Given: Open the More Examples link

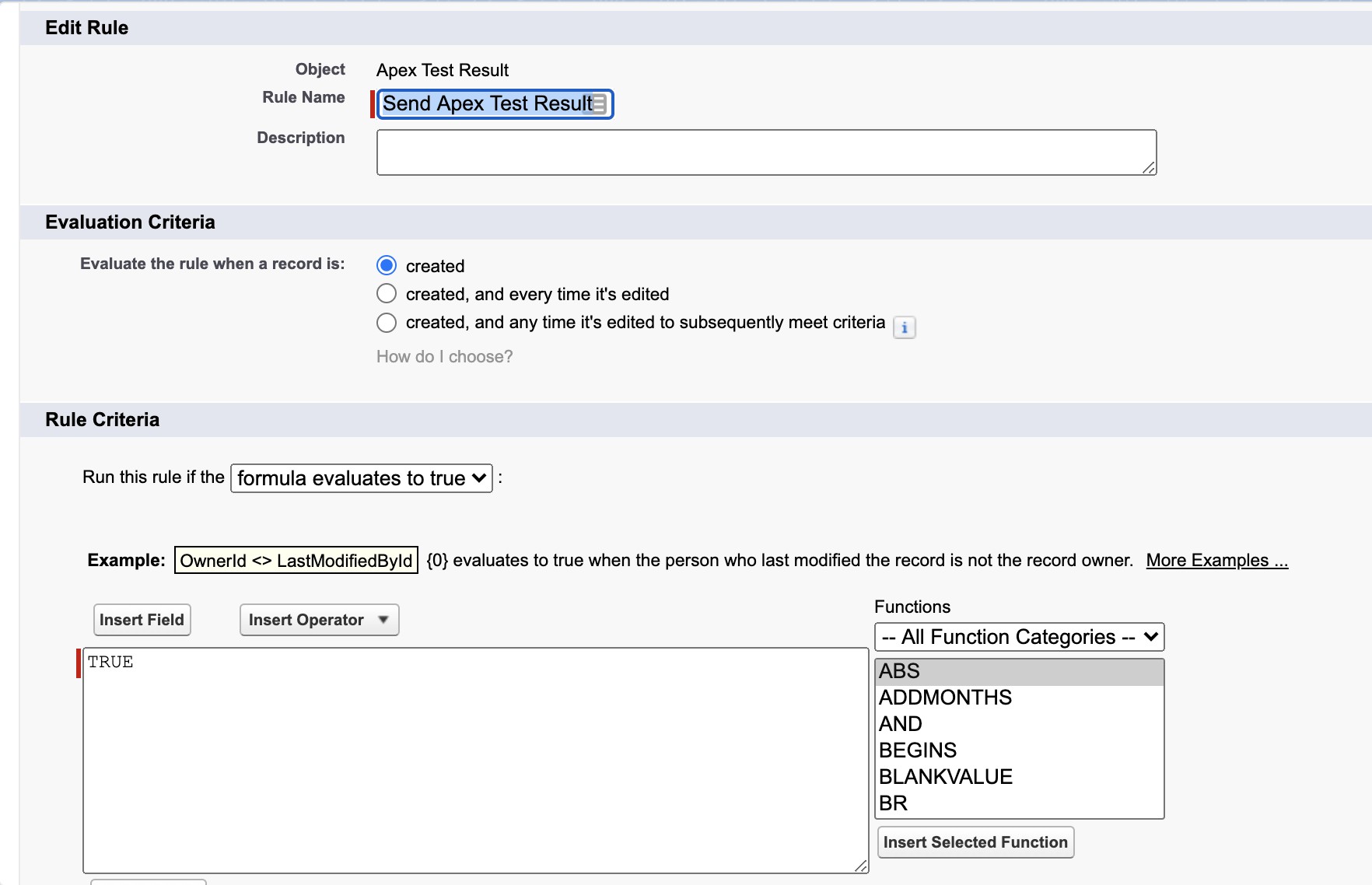Looking at the screenshot, I should (x=1216, y=560).
